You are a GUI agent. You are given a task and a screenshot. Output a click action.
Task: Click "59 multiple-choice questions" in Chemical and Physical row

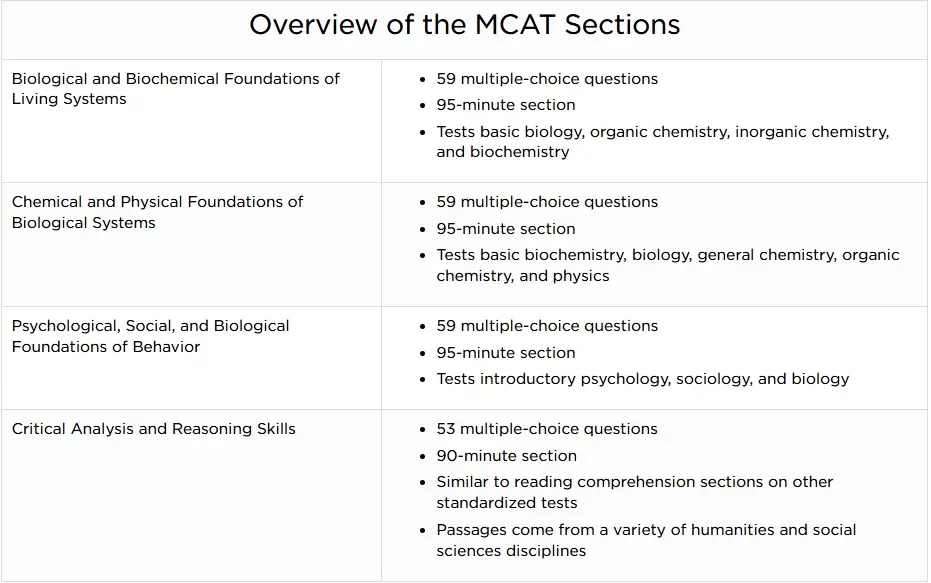pyautogui.click(x=547, y=201)
